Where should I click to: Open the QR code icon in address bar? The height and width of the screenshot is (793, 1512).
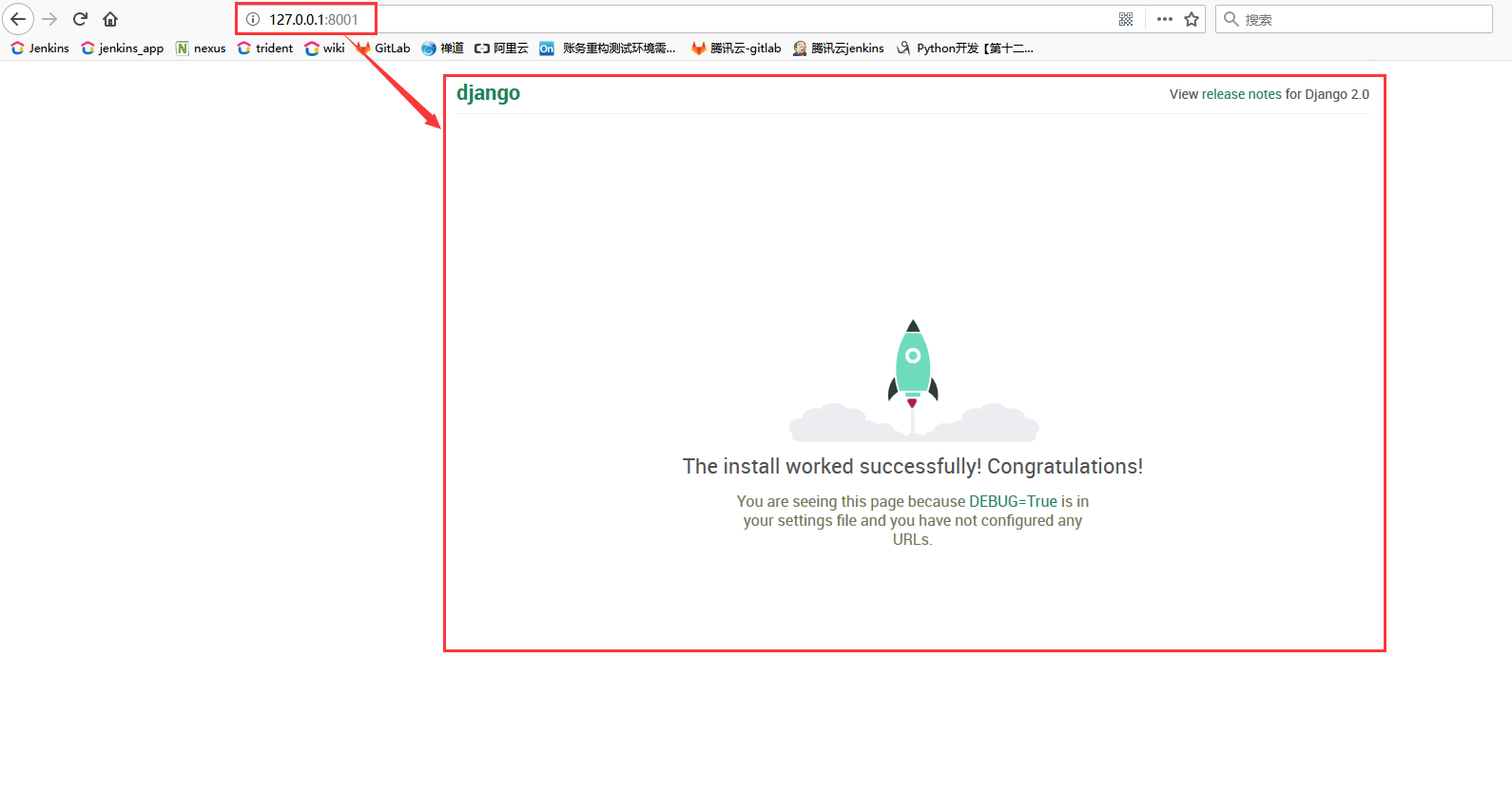[x=1126, y=19]
